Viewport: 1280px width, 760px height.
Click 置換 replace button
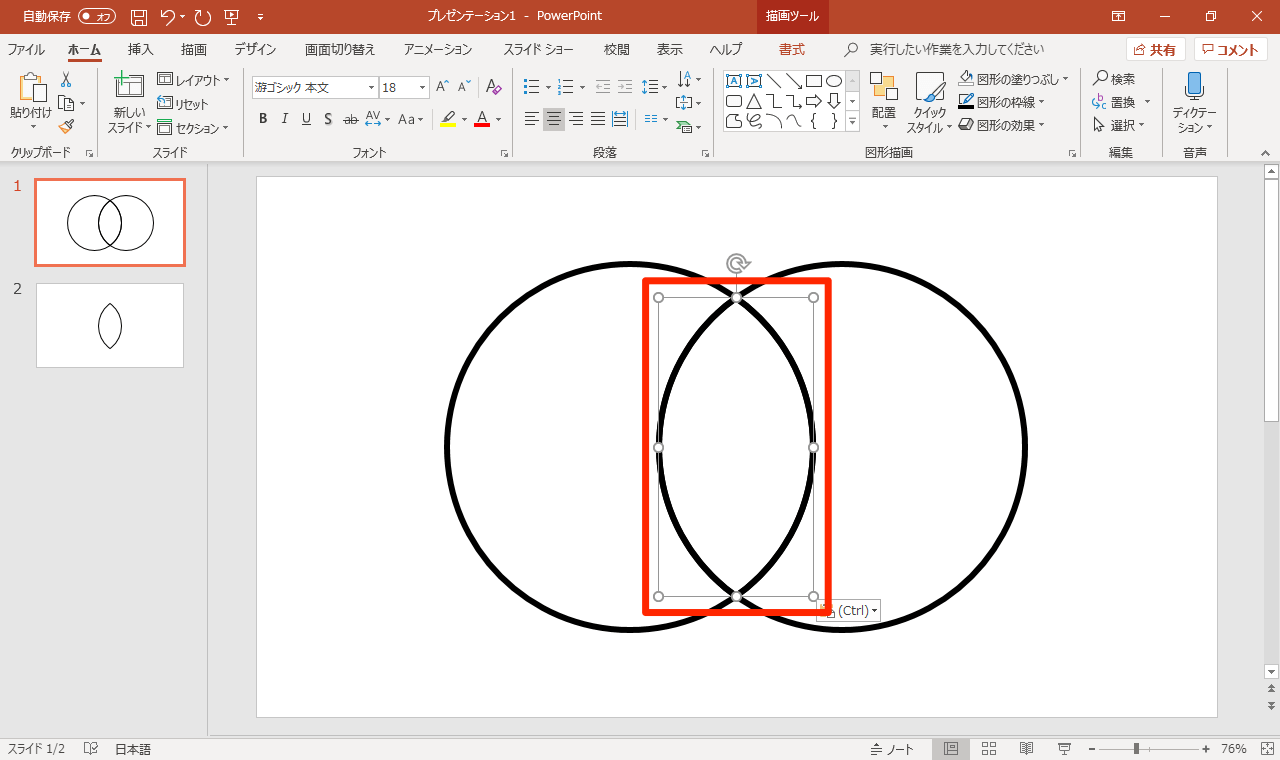pos(1114,102)
